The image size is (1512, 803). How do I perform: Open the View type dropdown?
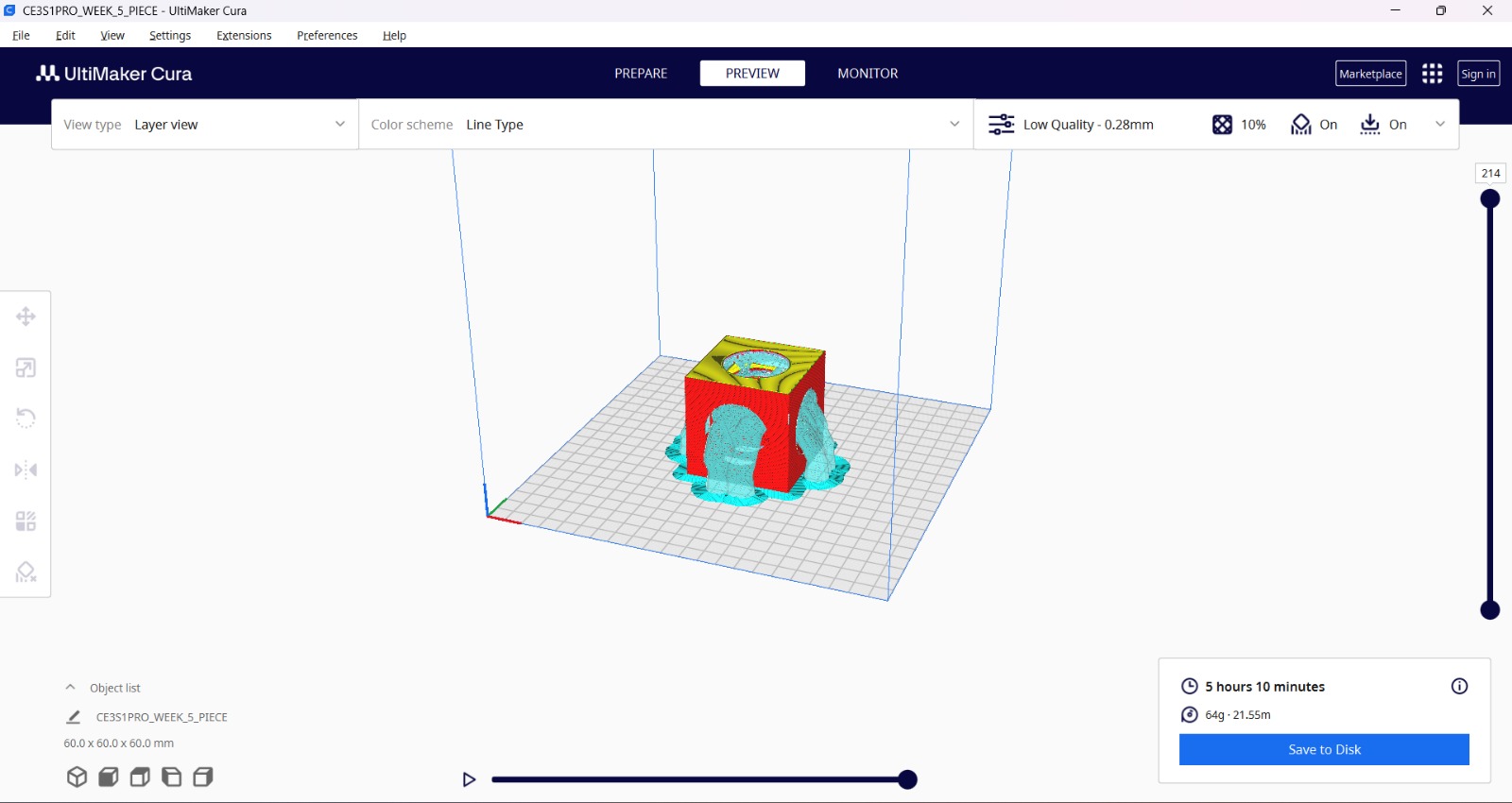(205, 125)
